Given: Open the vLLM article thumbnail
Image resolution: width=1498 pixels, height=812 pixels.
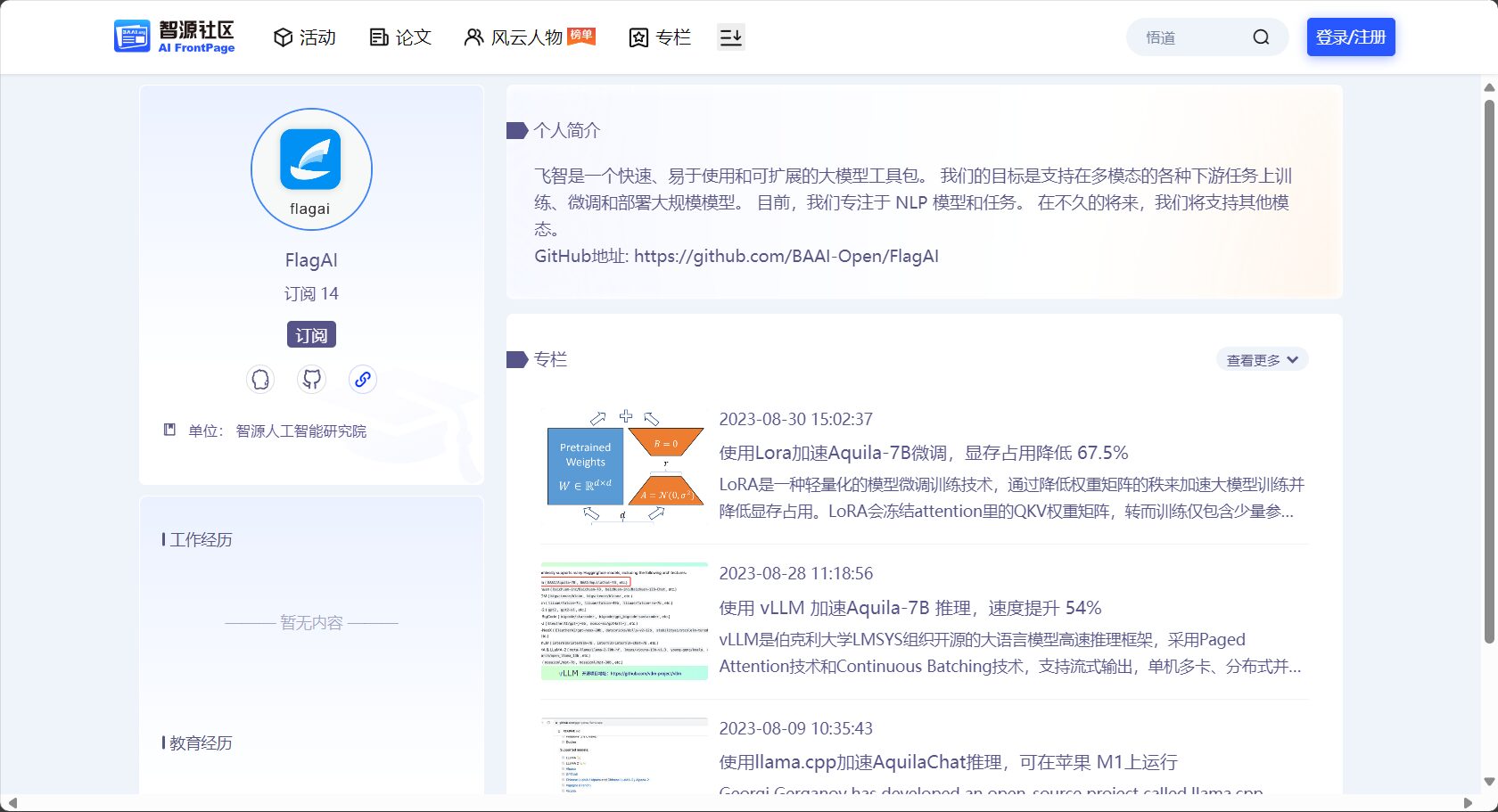Looking at the screenshot, I should click(624, 621).
